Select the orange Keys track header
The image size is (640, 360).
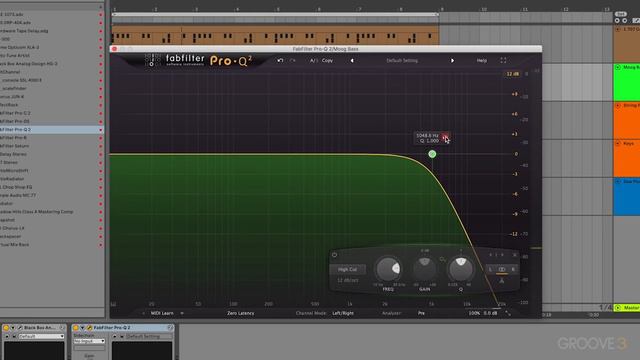(627, 158)
